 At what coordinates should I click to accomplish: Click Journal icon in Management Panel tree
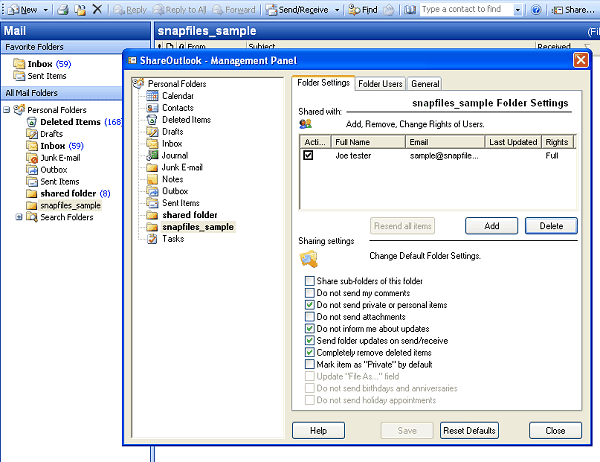point(152,155)
